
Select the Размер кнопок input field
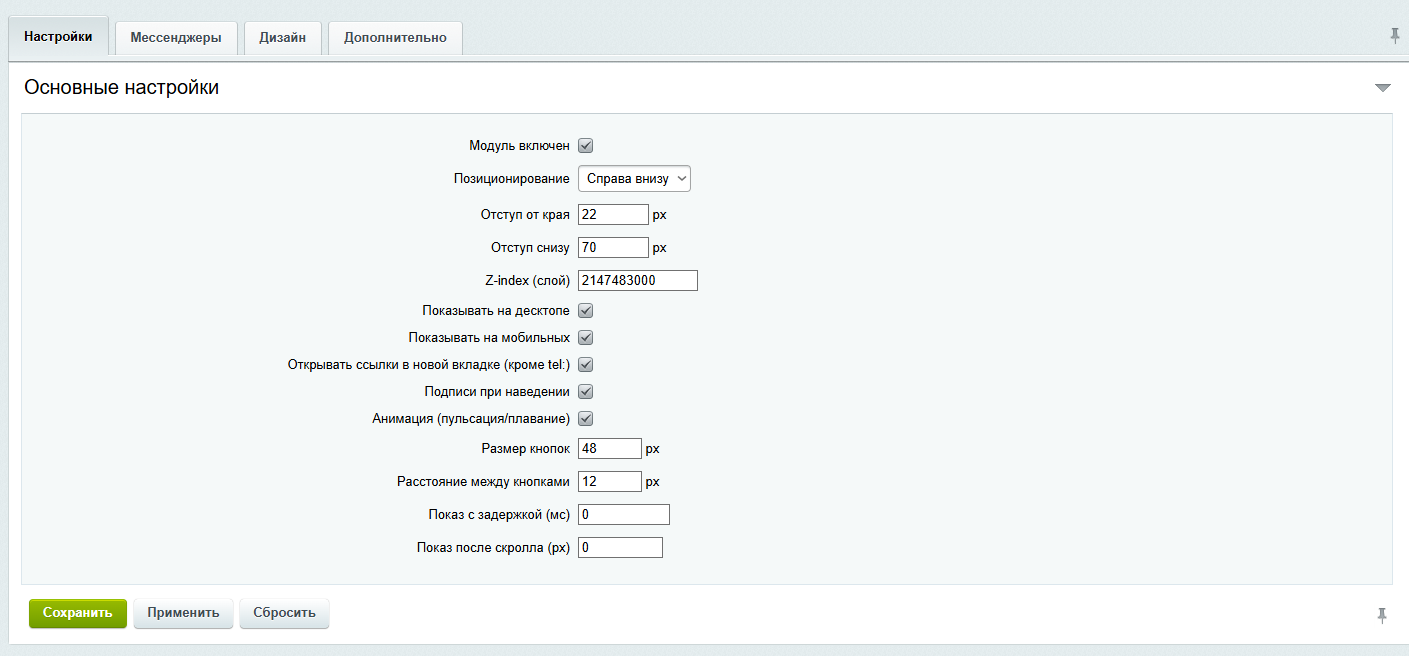[610, 448]
